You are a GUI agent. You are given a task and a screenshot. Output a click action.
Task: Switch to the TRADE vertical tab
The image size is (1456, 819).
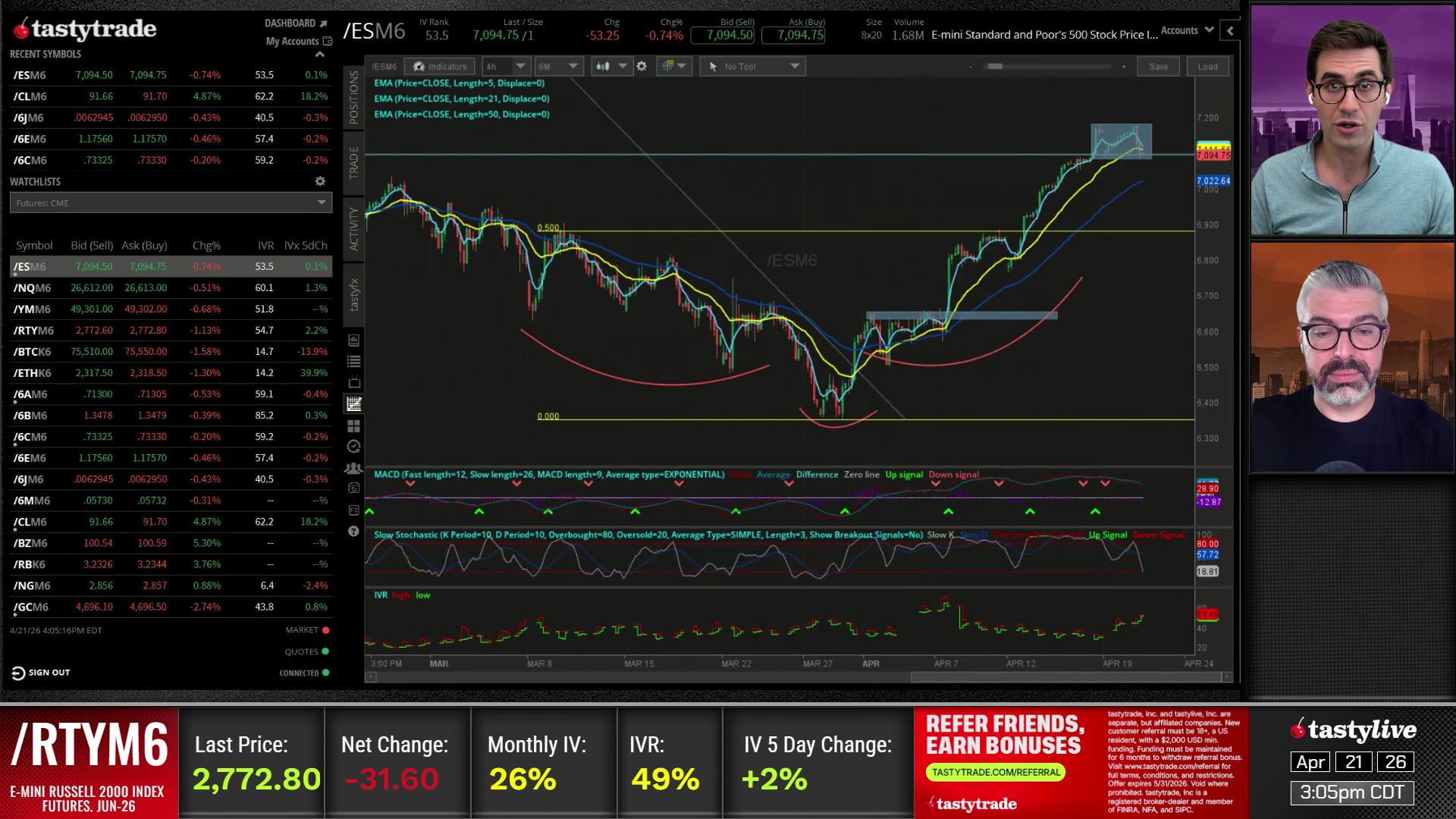click(353, 162)
